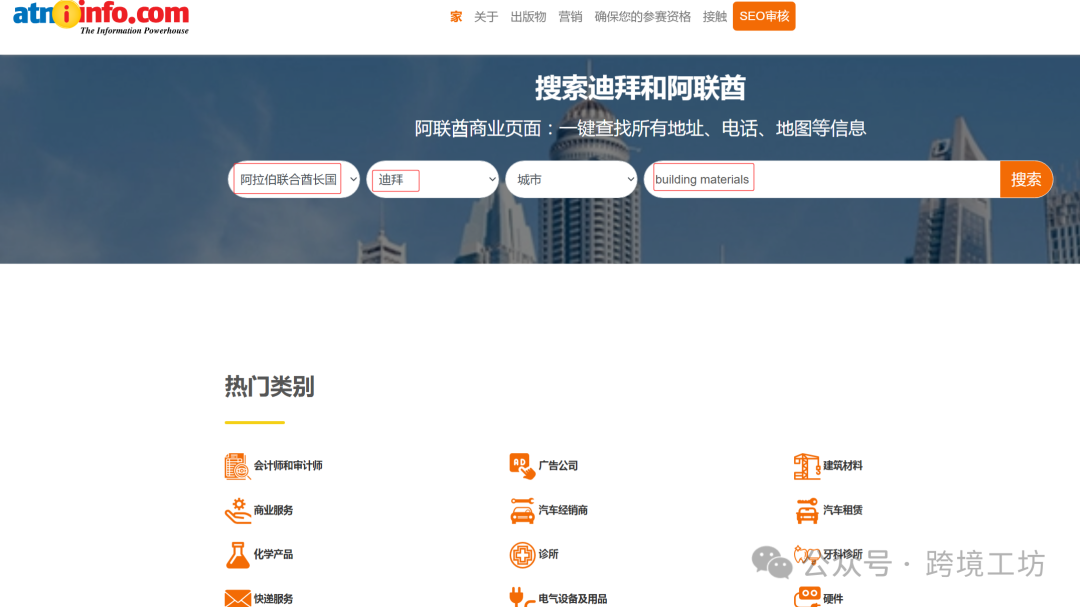Expand the 迪拜 emirate dropdown
This screenshot has width=1080, height=607.
point(432,179)
